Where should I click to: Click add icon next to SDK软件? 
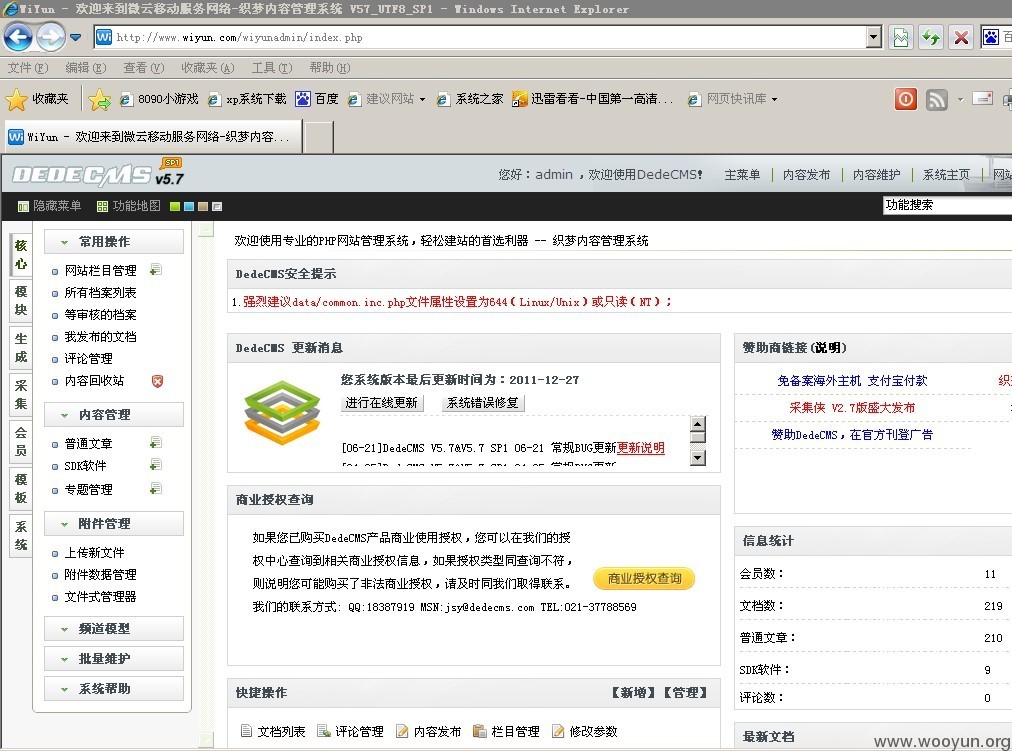click(x=156, y=465)
